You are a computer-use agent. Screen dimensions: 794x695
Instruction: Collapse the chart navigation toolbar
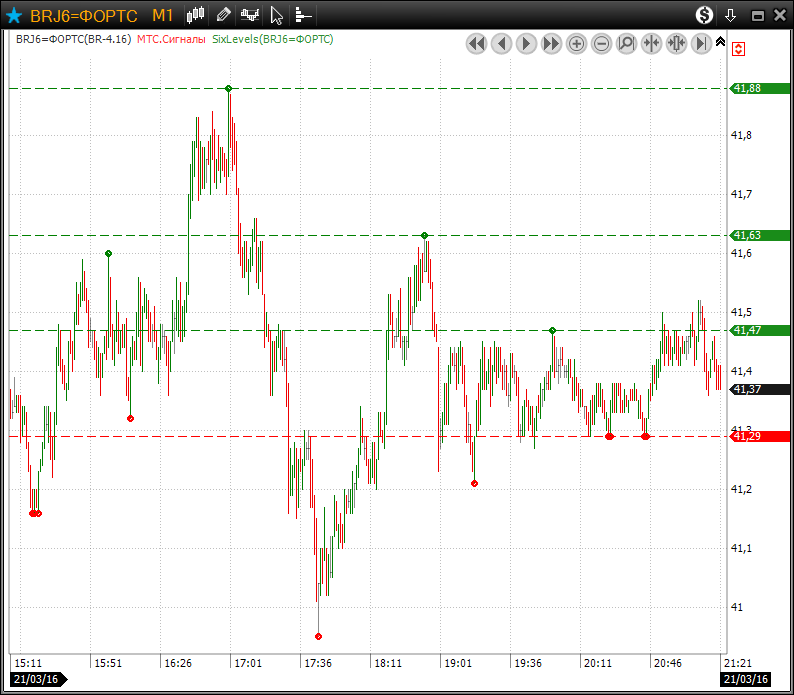(720, 43)
